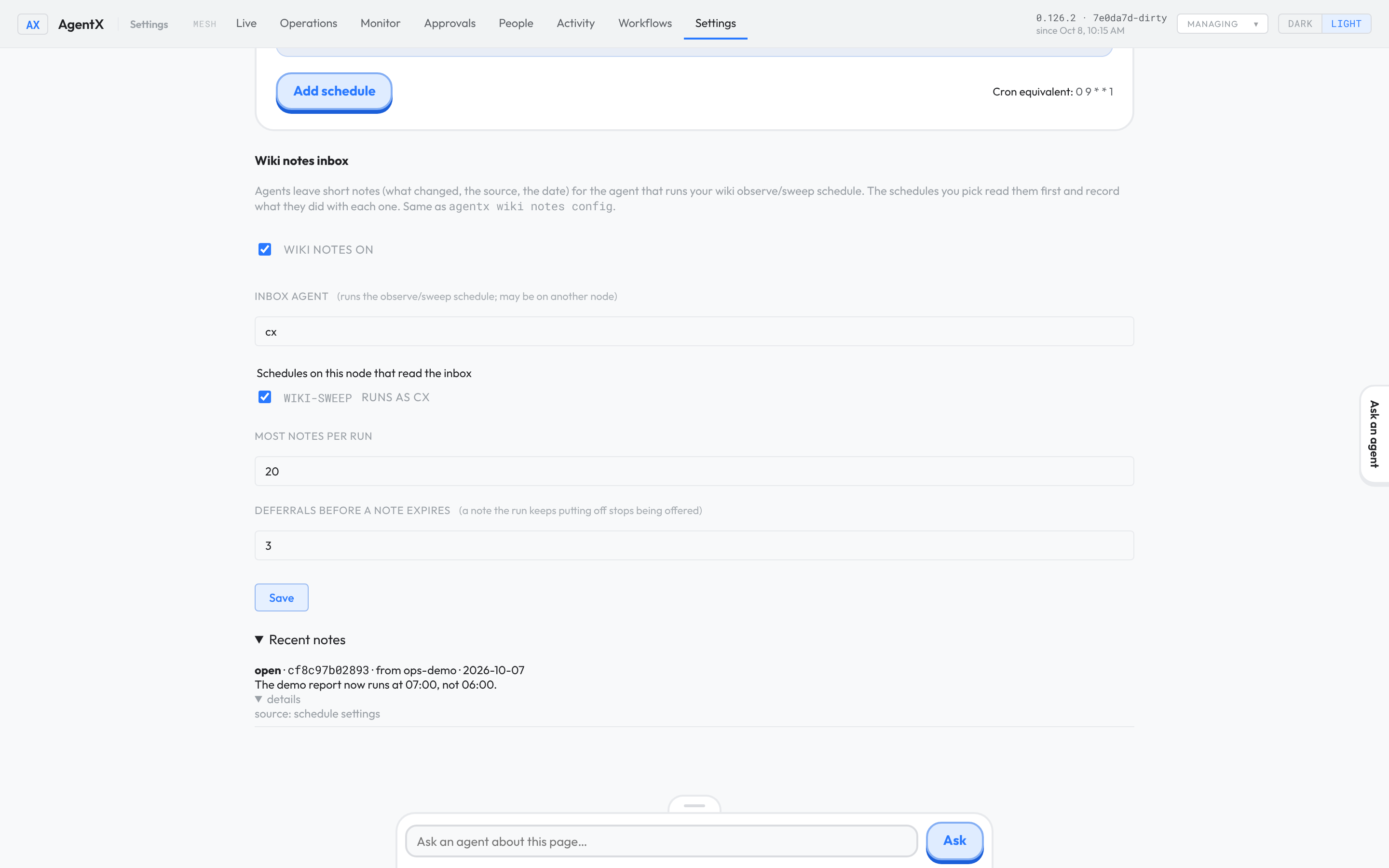Switch to the Approvals tab
1389x868 pixels.
(449, 24)
